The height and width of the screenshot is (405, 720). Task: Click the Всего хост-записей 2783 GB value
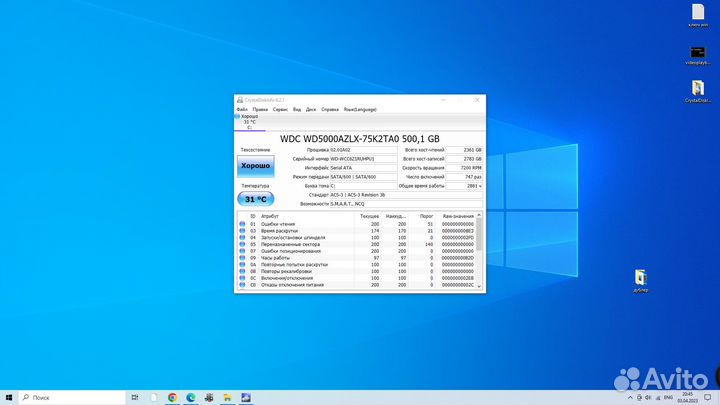click(464, 159)
